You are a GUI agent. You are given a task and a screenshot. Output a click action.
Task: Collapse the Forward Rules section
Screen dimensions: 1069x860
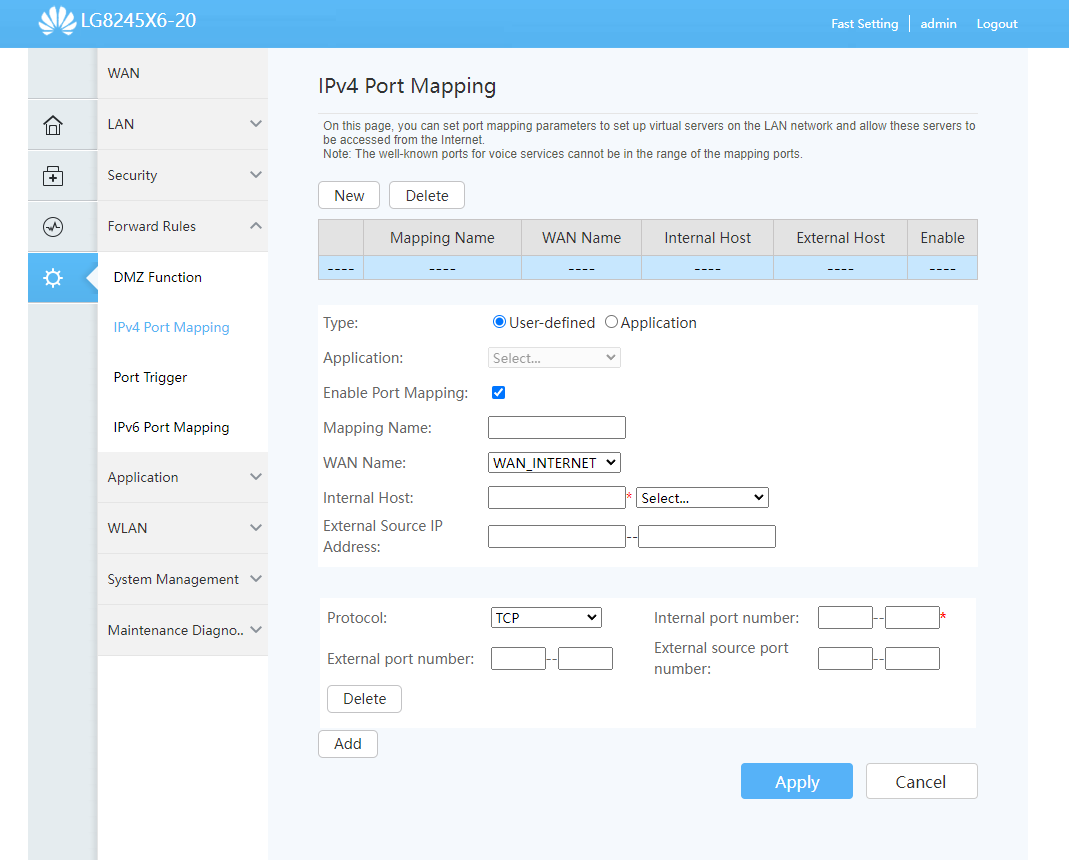[183, 226]
